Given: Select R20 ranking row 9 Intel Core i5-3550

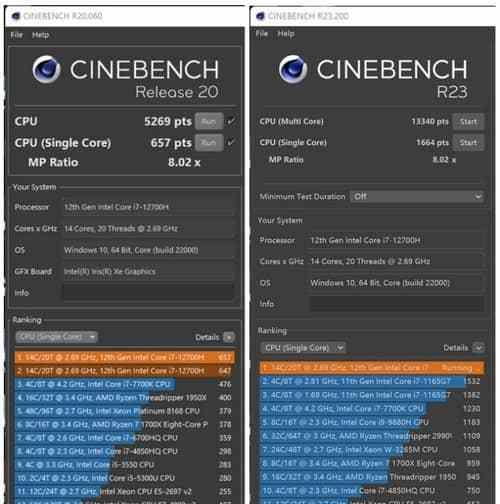Looking at the screenshot, I should [125, 464].
